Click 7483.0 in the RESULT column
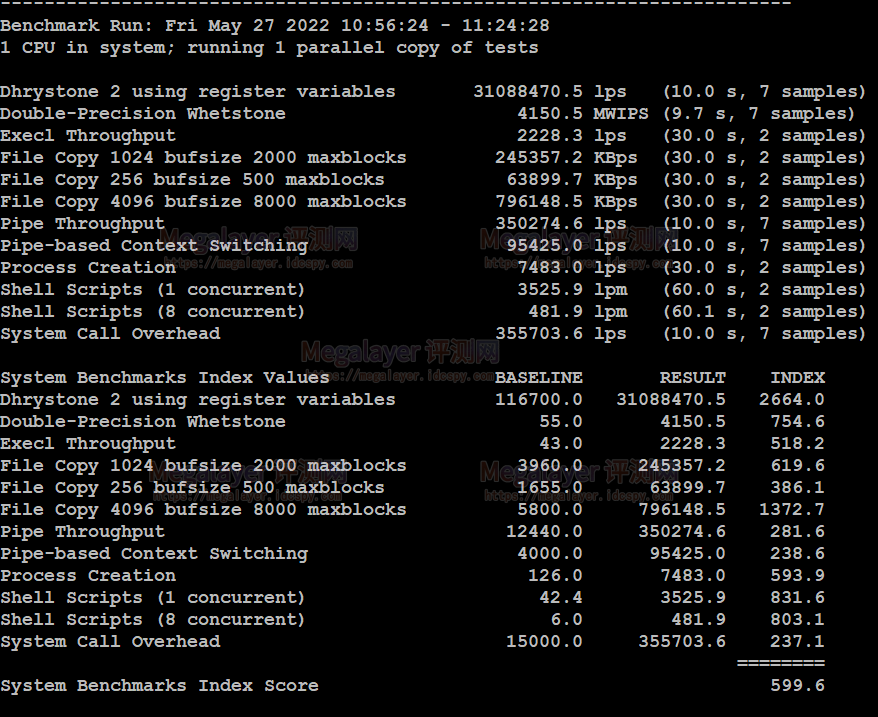The width and height of the screenshot is (878, 717). coord(693,575)
